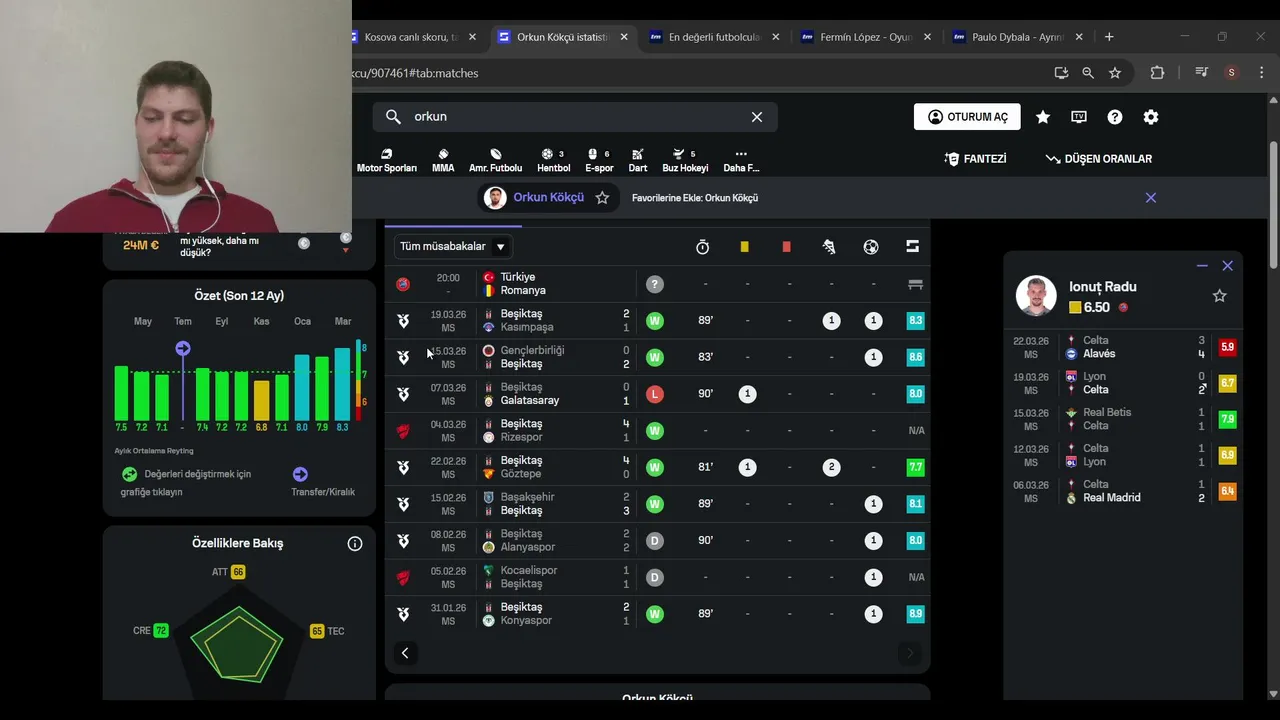This screenshot has height=720, width=1280.
Task: Open the Beşiktaş vs Galatasaray match
Action: click(657, 394)
